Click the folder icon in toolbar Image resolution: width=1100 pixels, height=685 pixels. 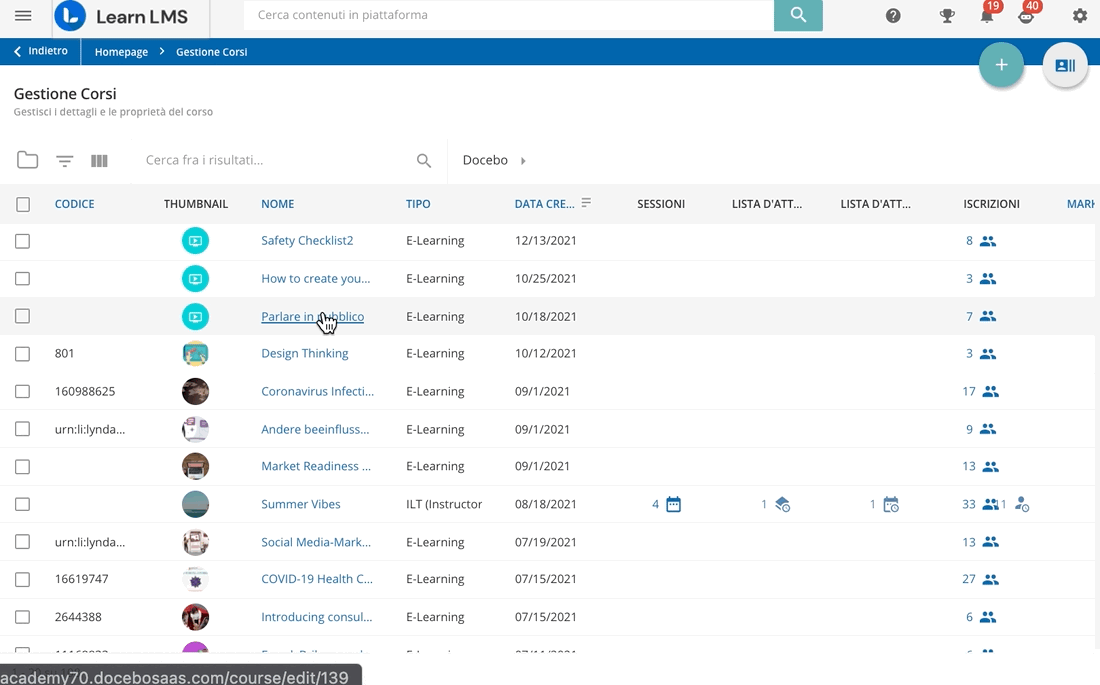pos(27,160)
